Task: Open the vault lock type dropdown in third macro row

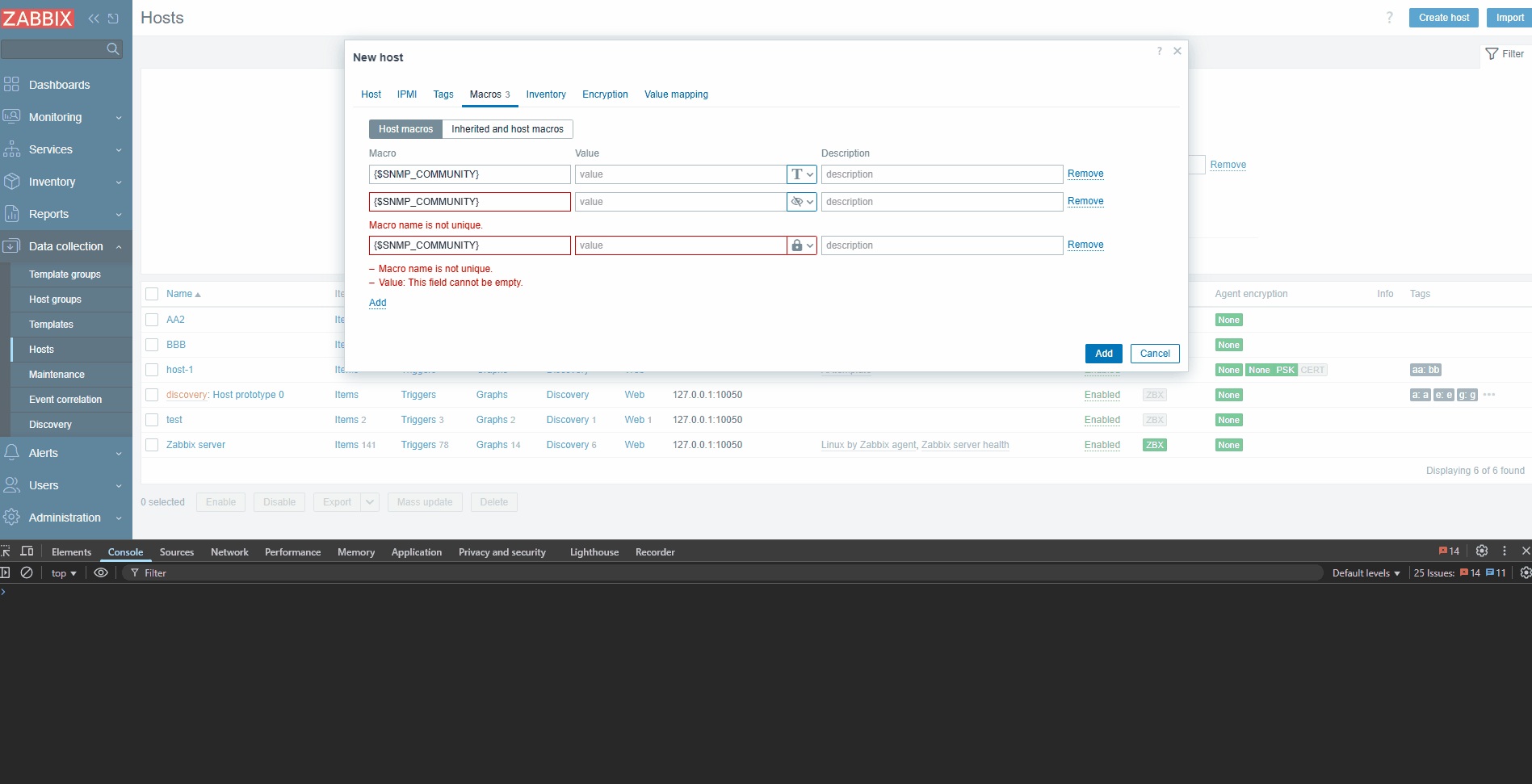Action: point(802,245)
